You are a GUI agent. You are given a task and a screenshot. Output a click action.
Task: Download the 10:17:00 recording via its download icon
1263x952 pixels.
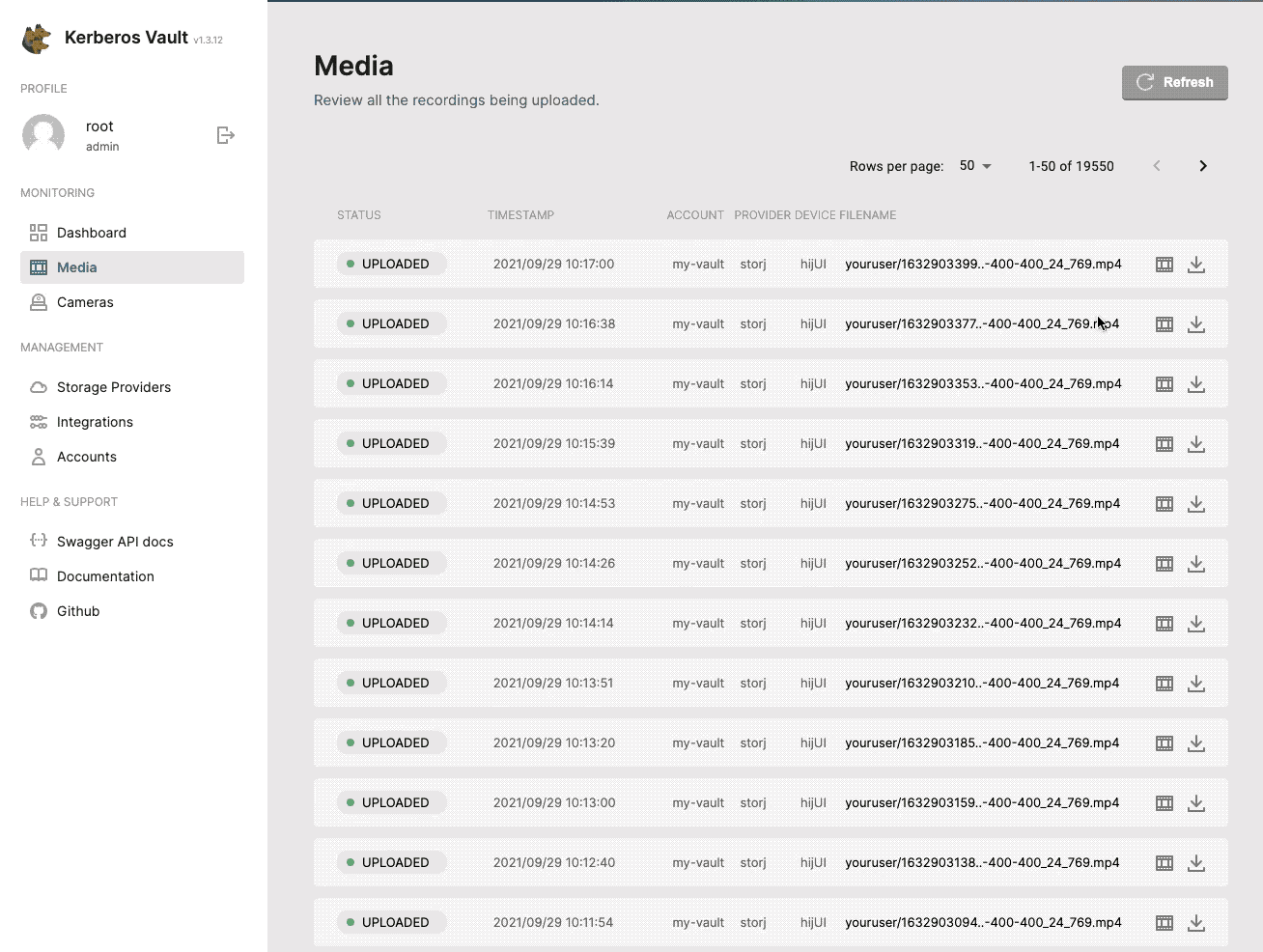(x=1196, y=264)
